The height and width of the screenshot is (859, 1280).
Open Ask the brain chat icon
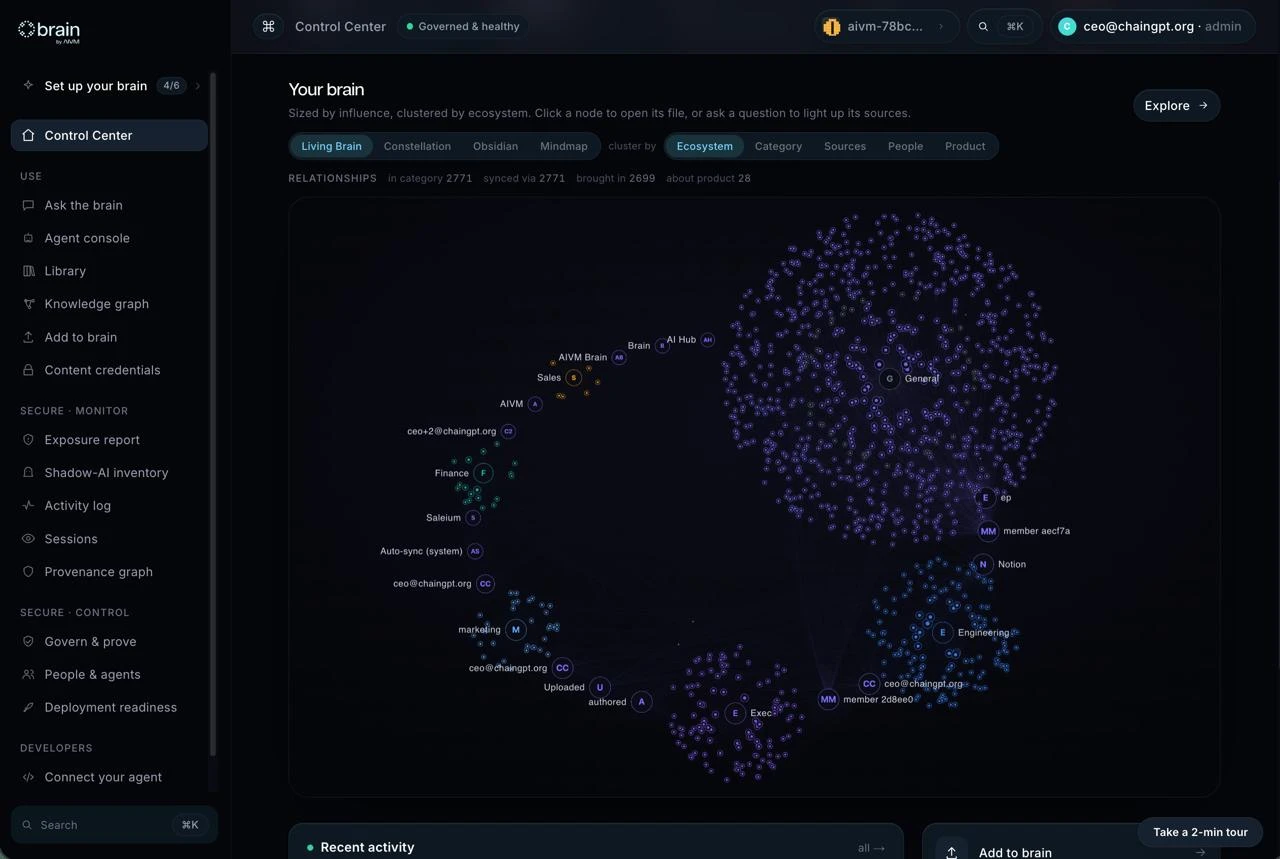click(28, 205)
